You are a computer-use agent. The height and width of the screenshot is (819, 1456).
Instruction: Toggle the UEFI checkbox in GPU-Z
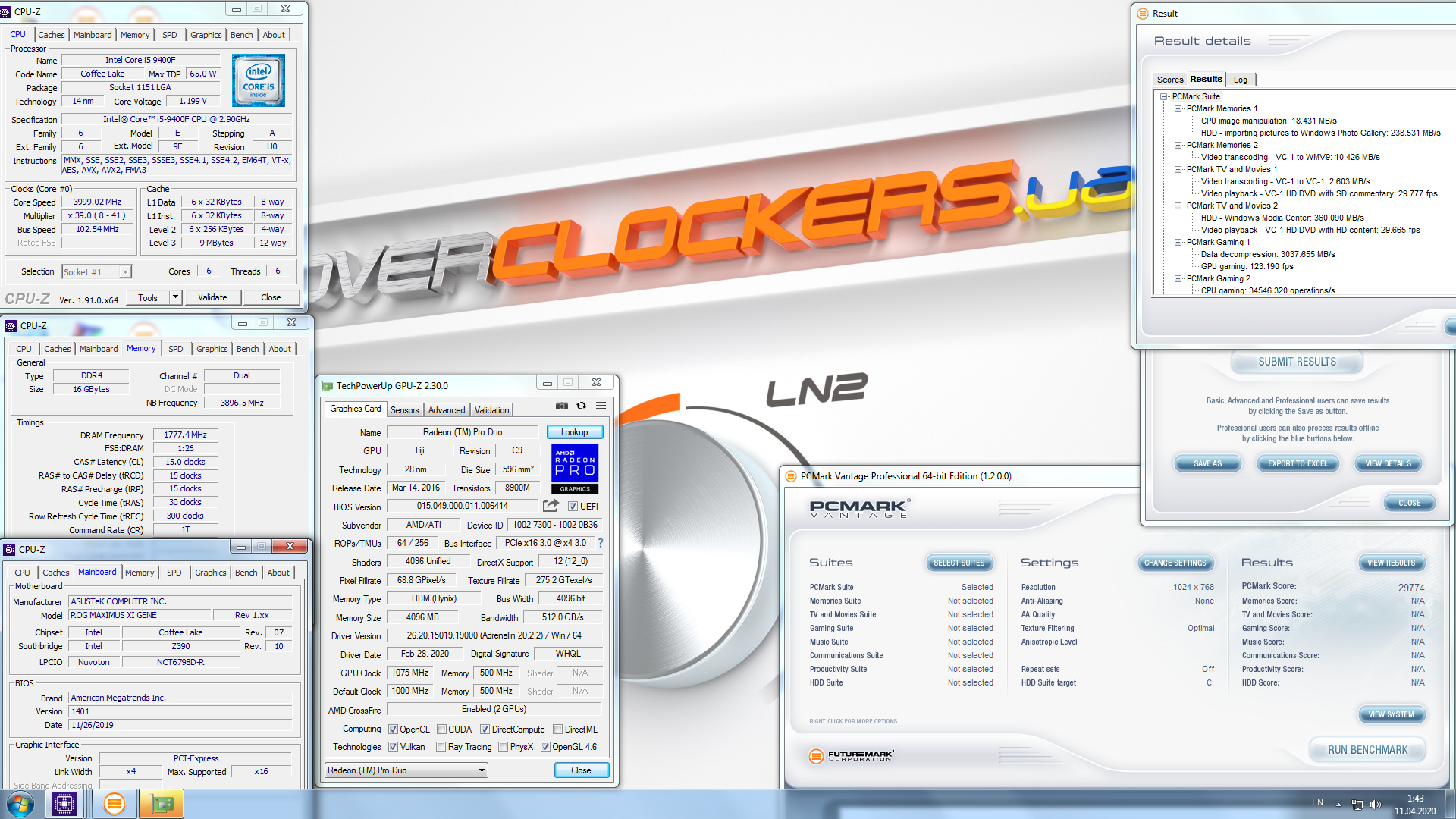tap(573, 507)
